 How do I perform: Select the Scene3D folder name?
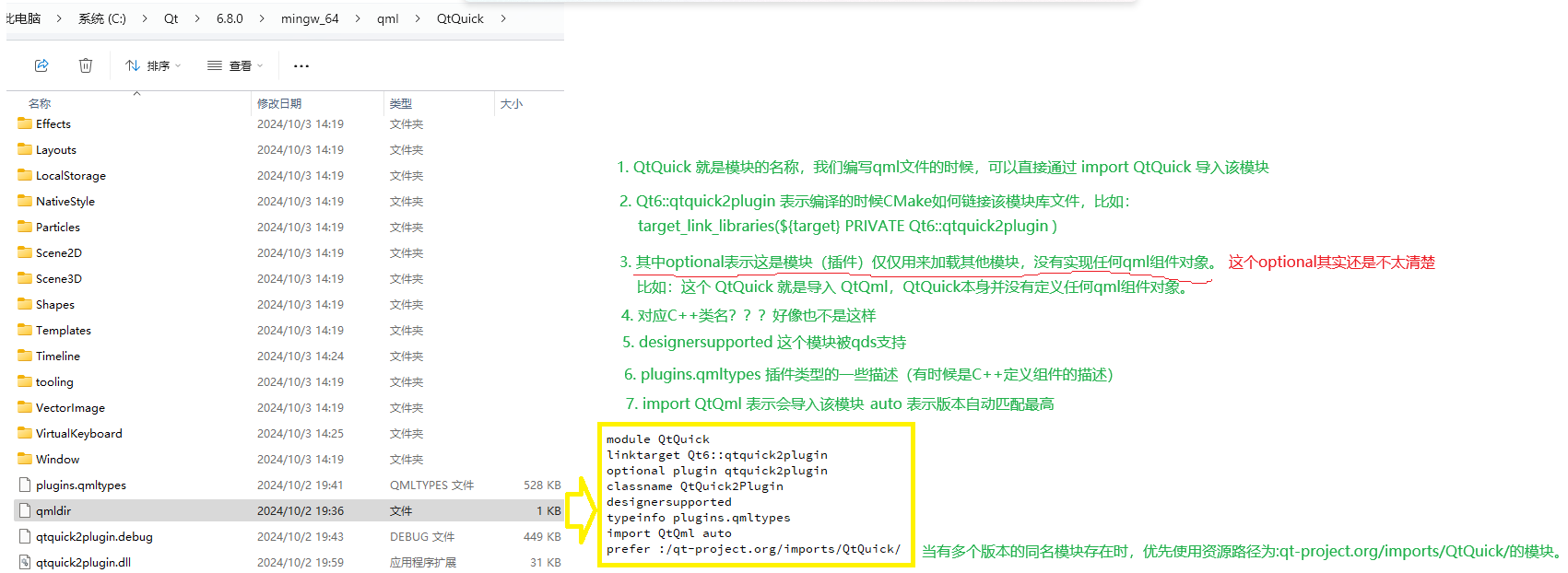pos(59,278)
